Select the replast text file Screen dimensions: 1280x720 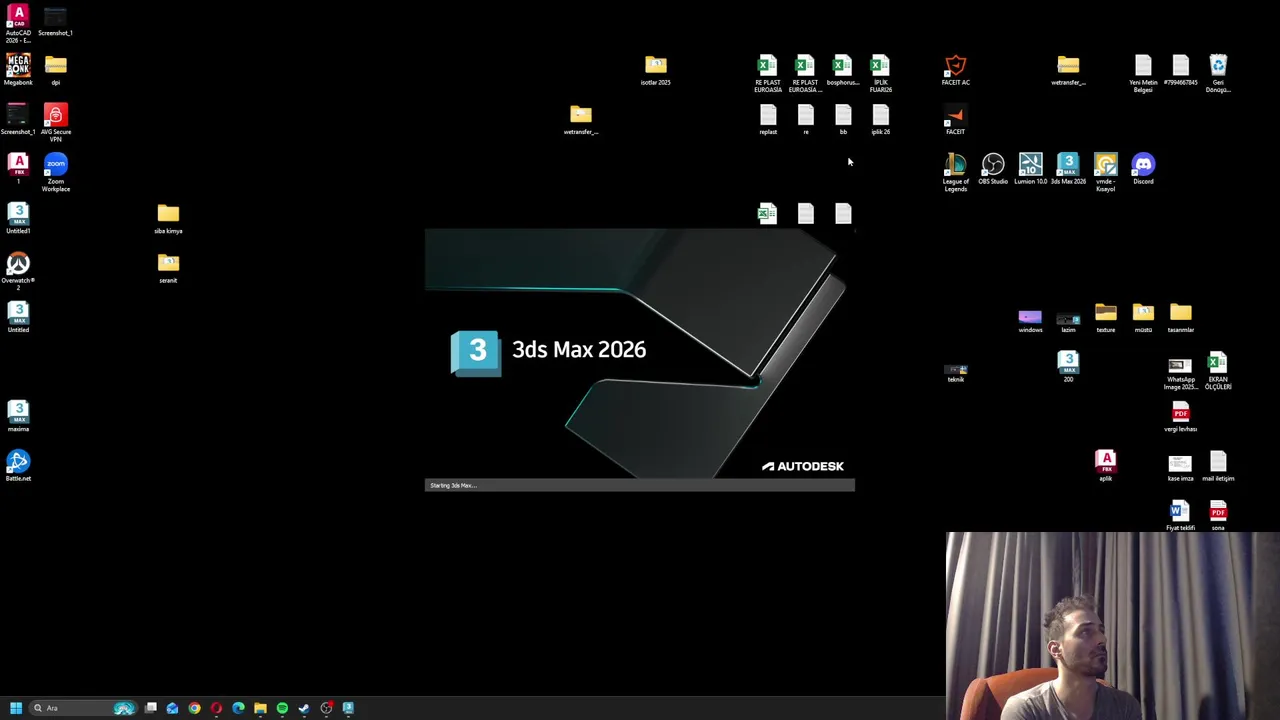[768, 120]
